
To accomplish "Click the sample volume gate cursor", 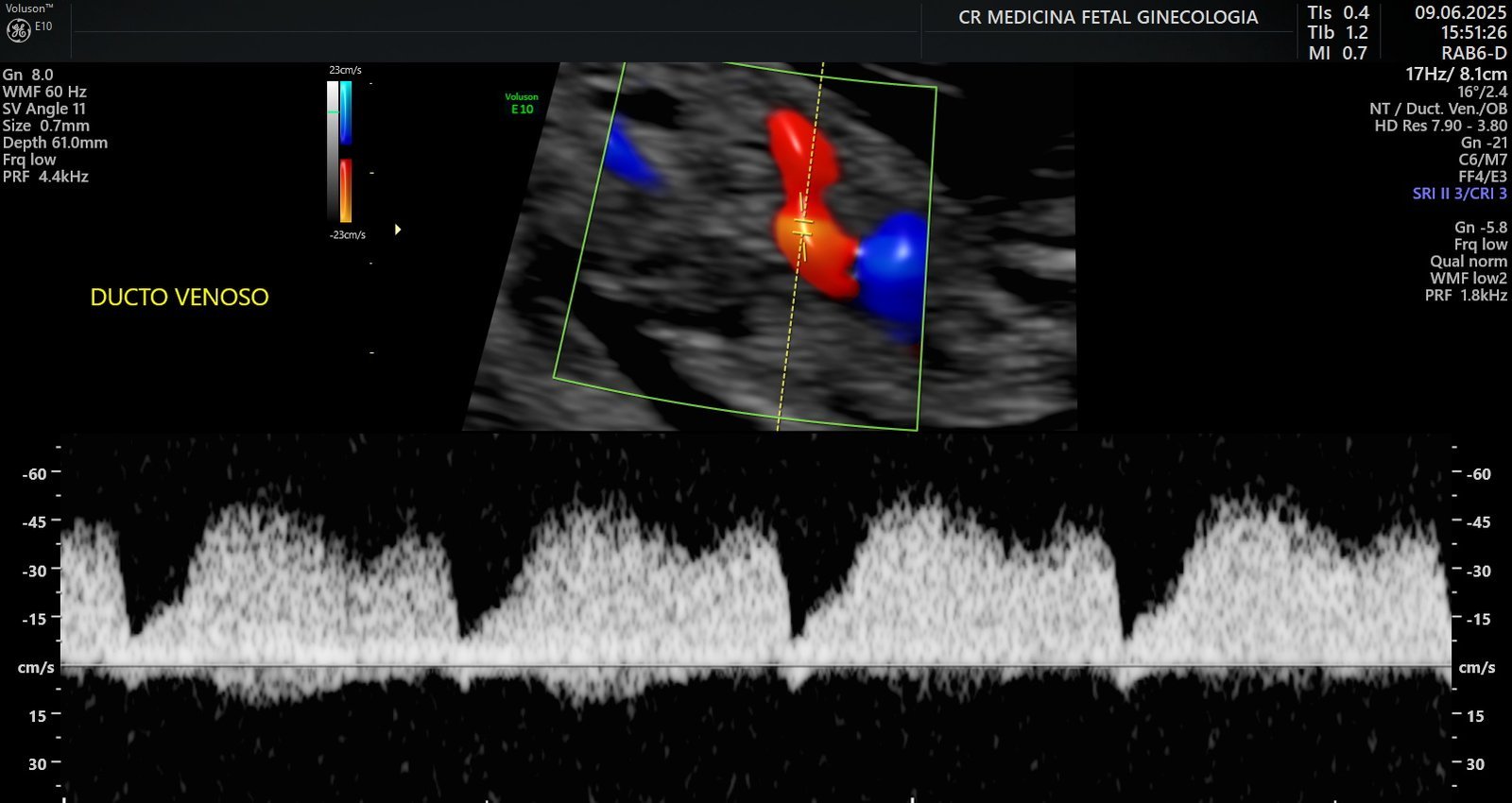I will coord(803,227).
